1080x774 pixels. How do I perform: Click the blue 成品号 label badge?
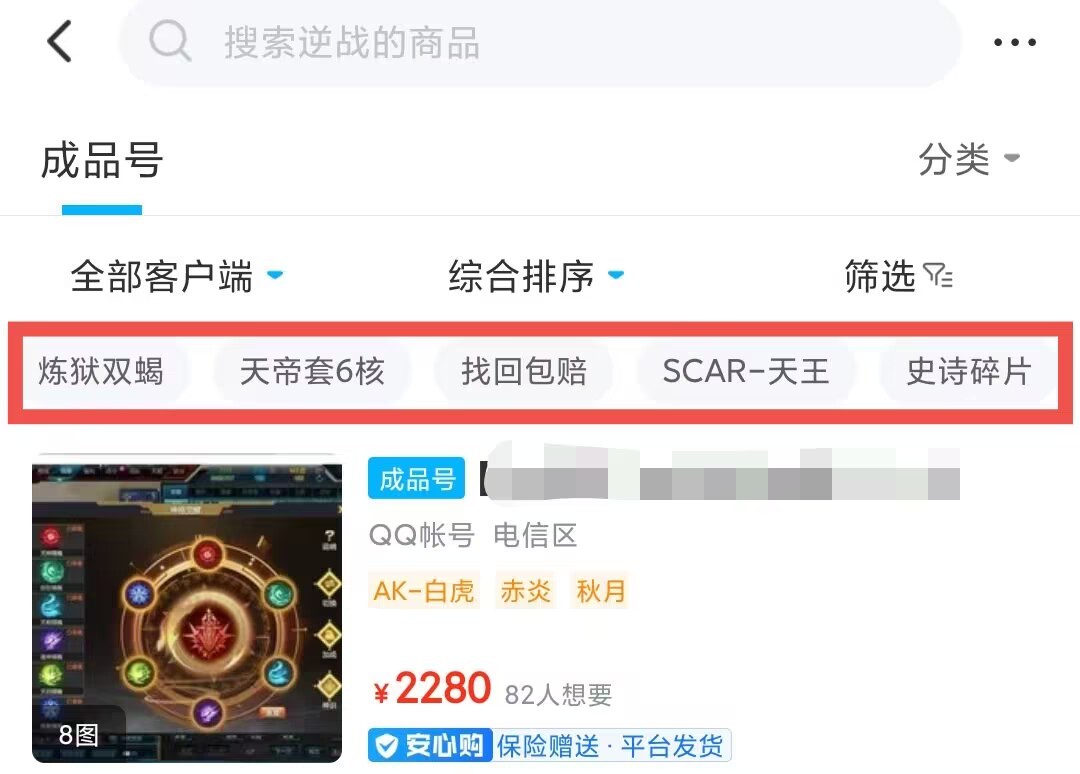(x=417, y=479)
